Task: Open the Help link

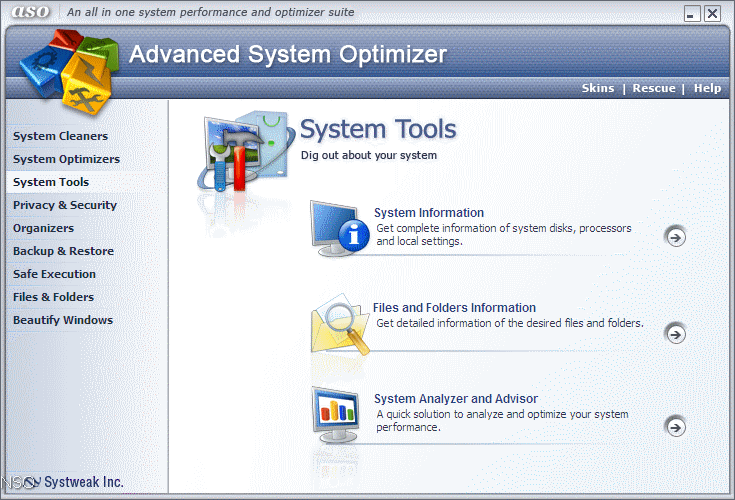Action: 707,88
